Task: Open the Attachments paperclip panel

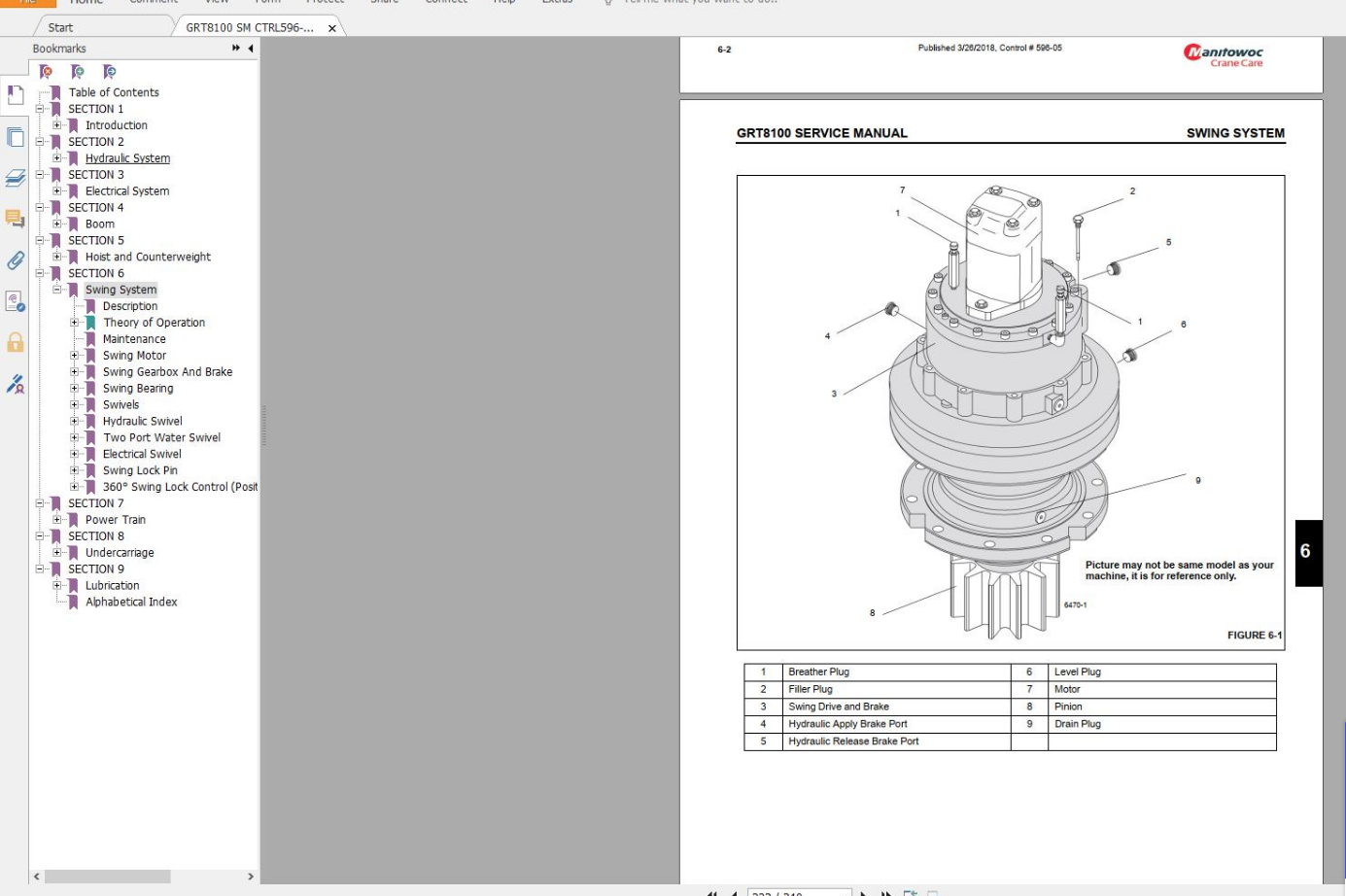Action: click(16, 260)
